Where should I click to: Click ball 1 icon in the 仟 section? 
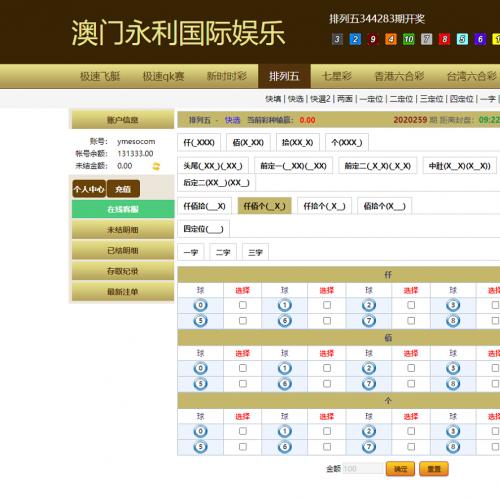(285, 305)
